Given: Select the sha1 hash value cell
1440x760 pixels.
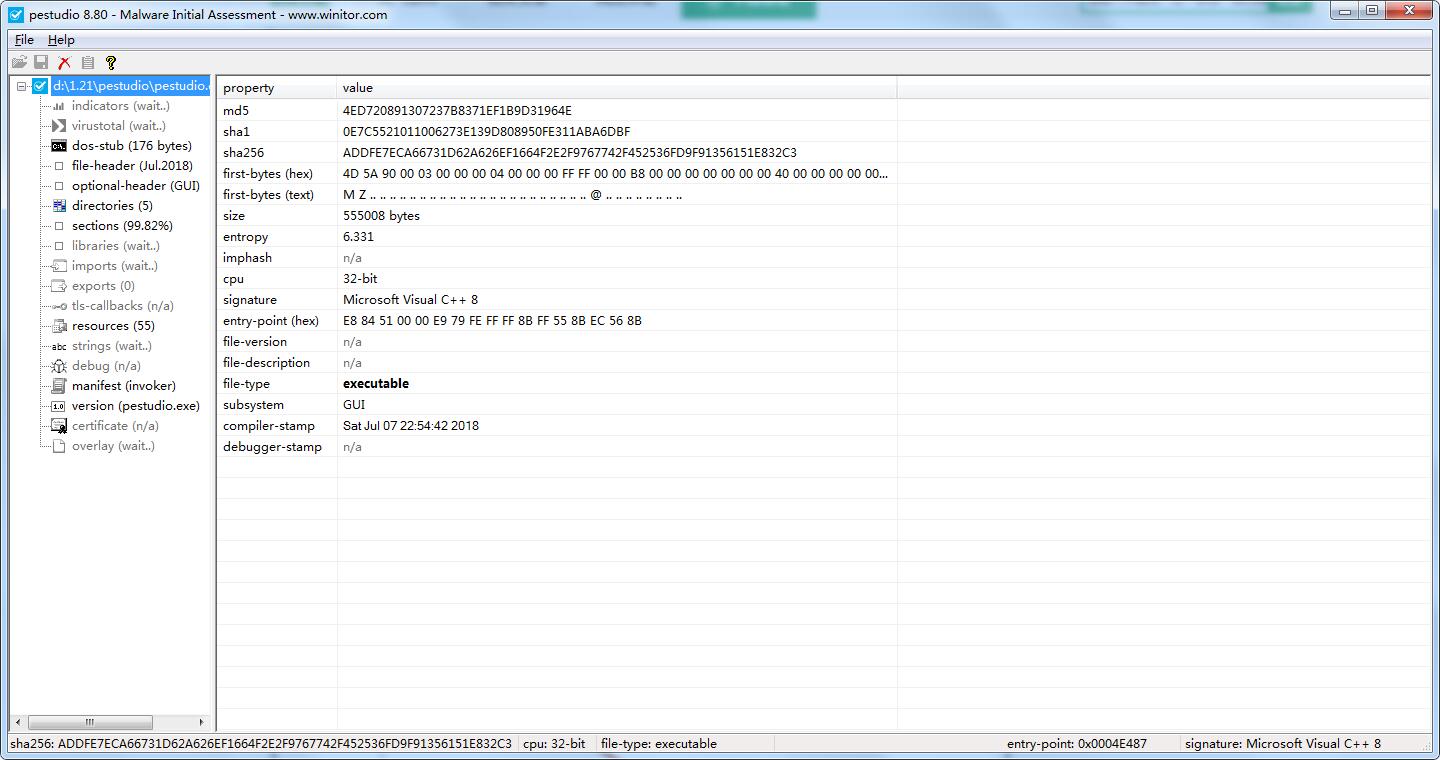Looking at the screenshot, I should (486, 132).
